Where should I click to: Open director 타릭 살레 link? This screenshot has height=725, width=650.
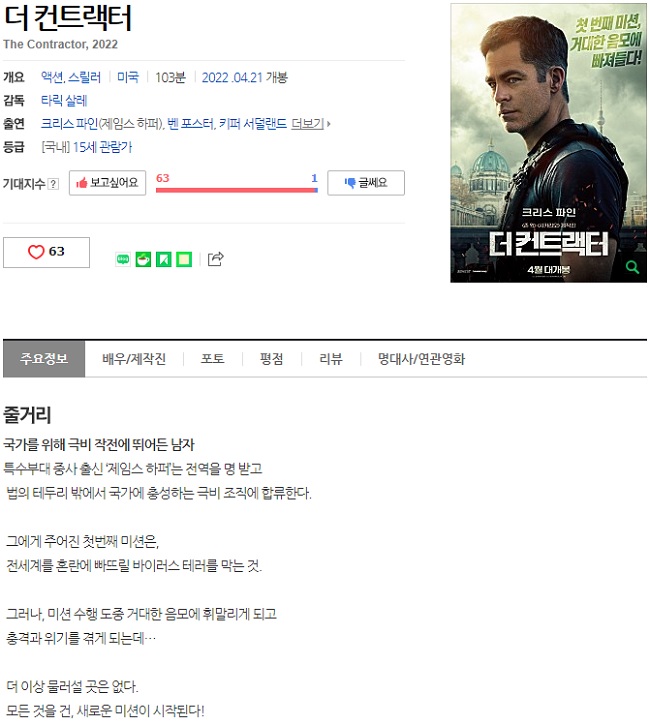pyautogui.click(x=64, y=100)
